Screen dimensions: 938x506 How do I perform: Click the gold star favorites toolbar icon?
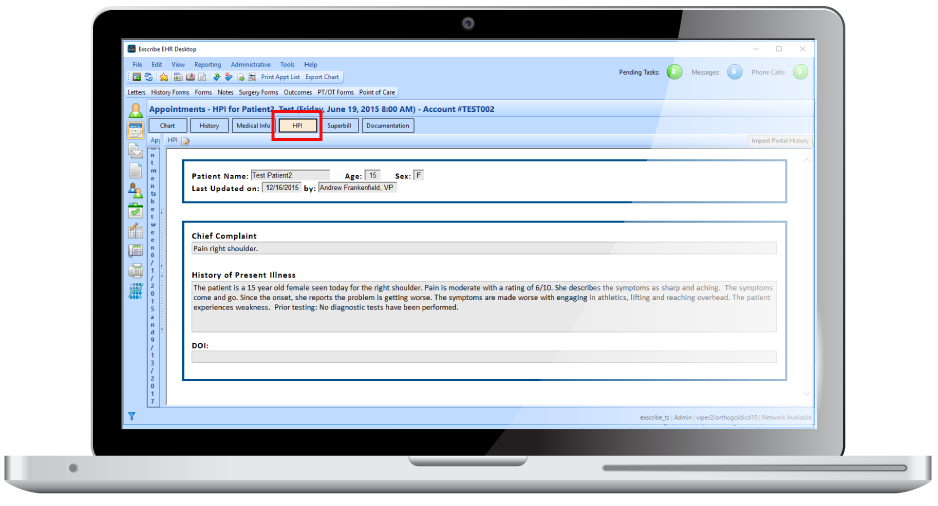click(164, 77)
